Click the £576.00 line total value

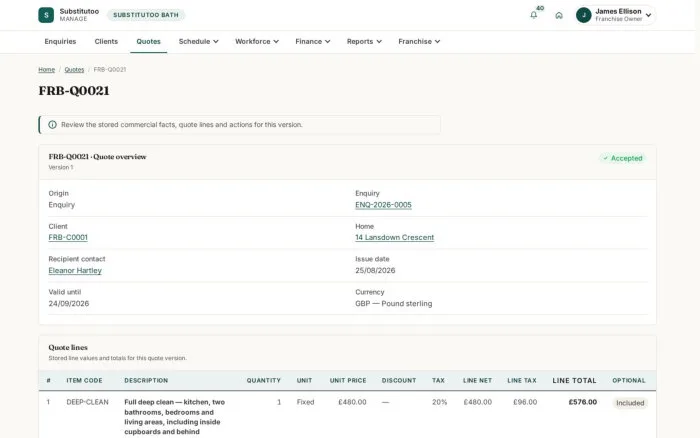[x=583, y=402]
